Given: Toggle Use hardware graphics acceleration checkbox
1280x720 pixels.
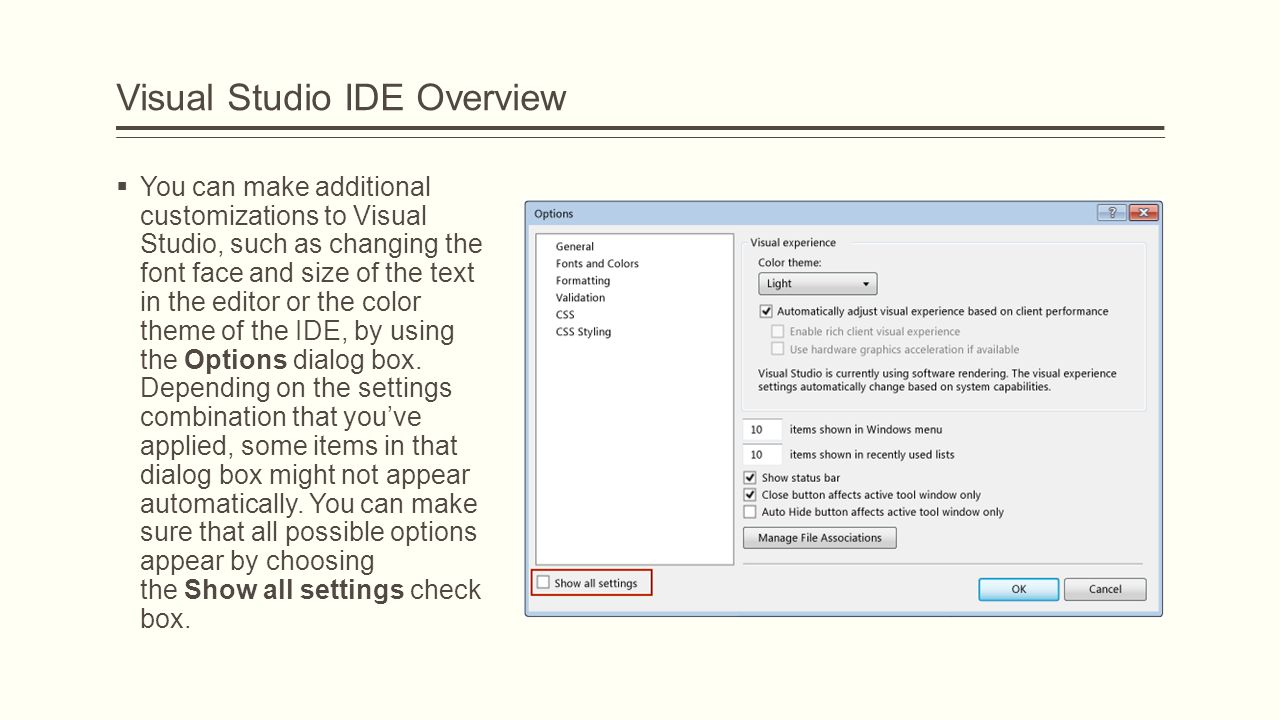Looking at the screenshot, I should [777, 349].
